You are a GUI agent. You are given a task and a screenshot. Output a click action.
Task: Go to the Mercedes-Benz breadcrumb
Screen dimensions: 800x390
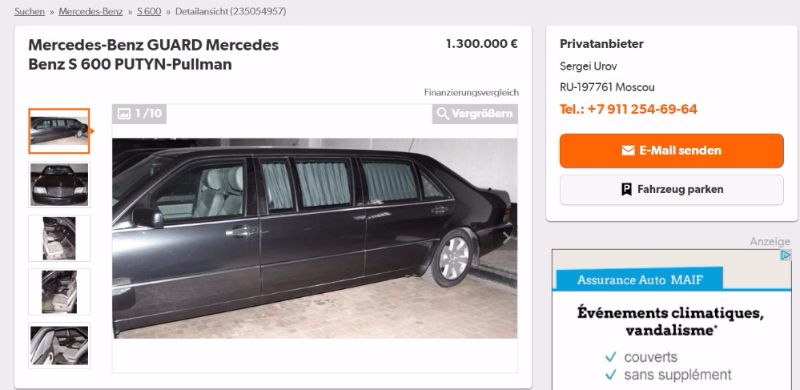tap(91, 11)
